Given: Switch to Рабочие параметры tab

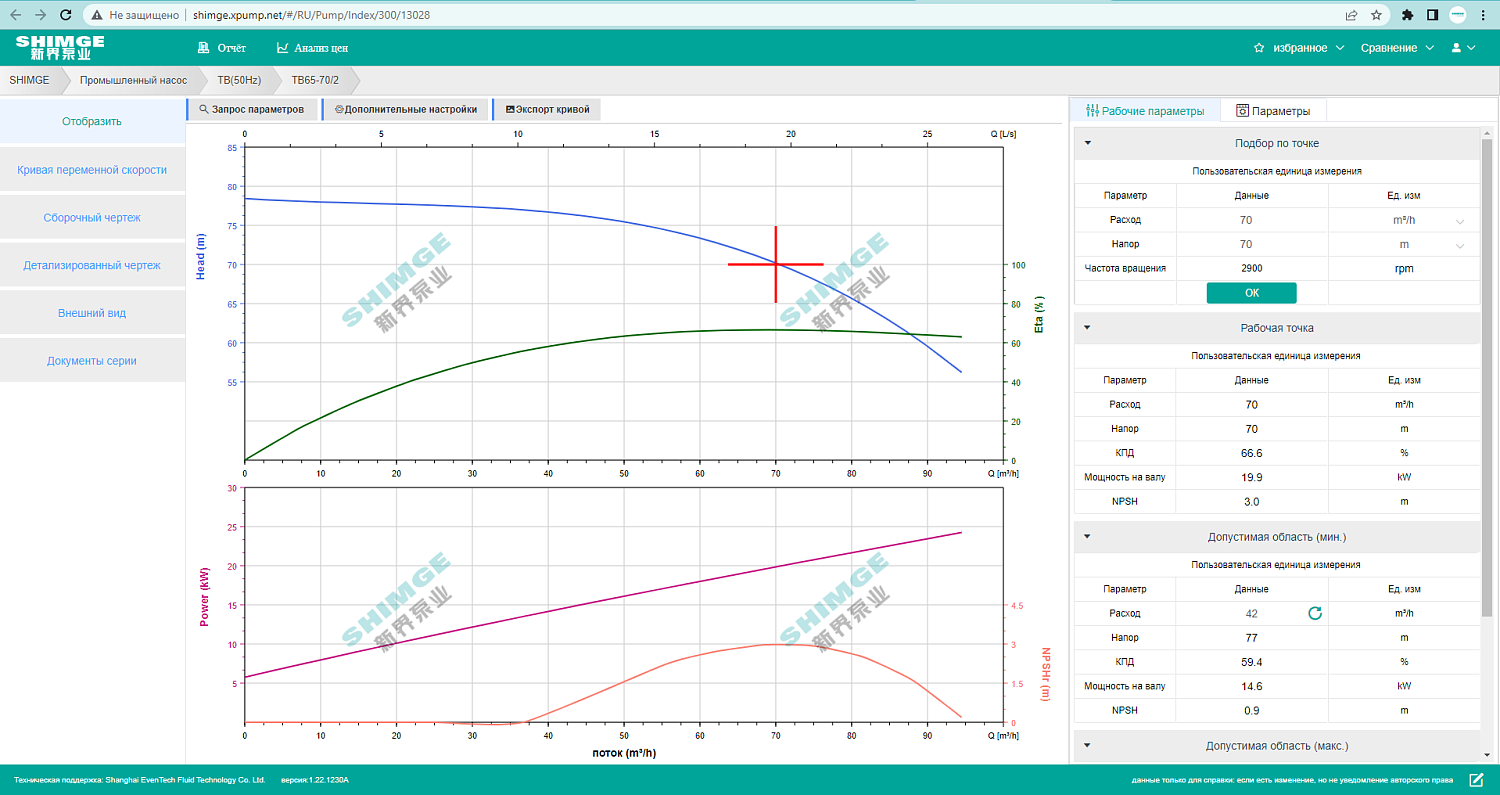Looking at the screenshot, I should click(x=1145, y=111).
